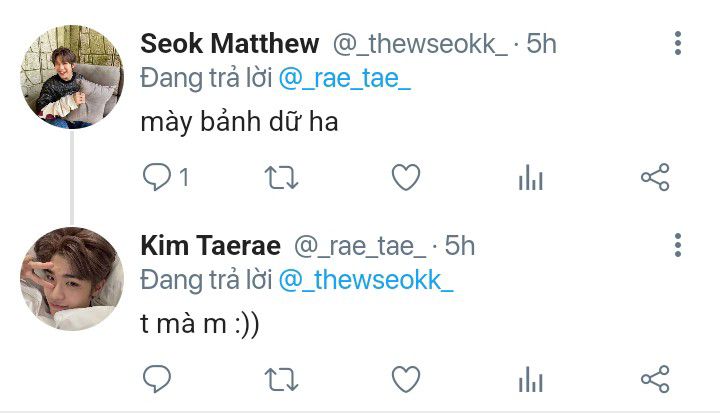Open Seok Matthew's profile picture
Screen dimensions: 720x415
pos(72,77)
